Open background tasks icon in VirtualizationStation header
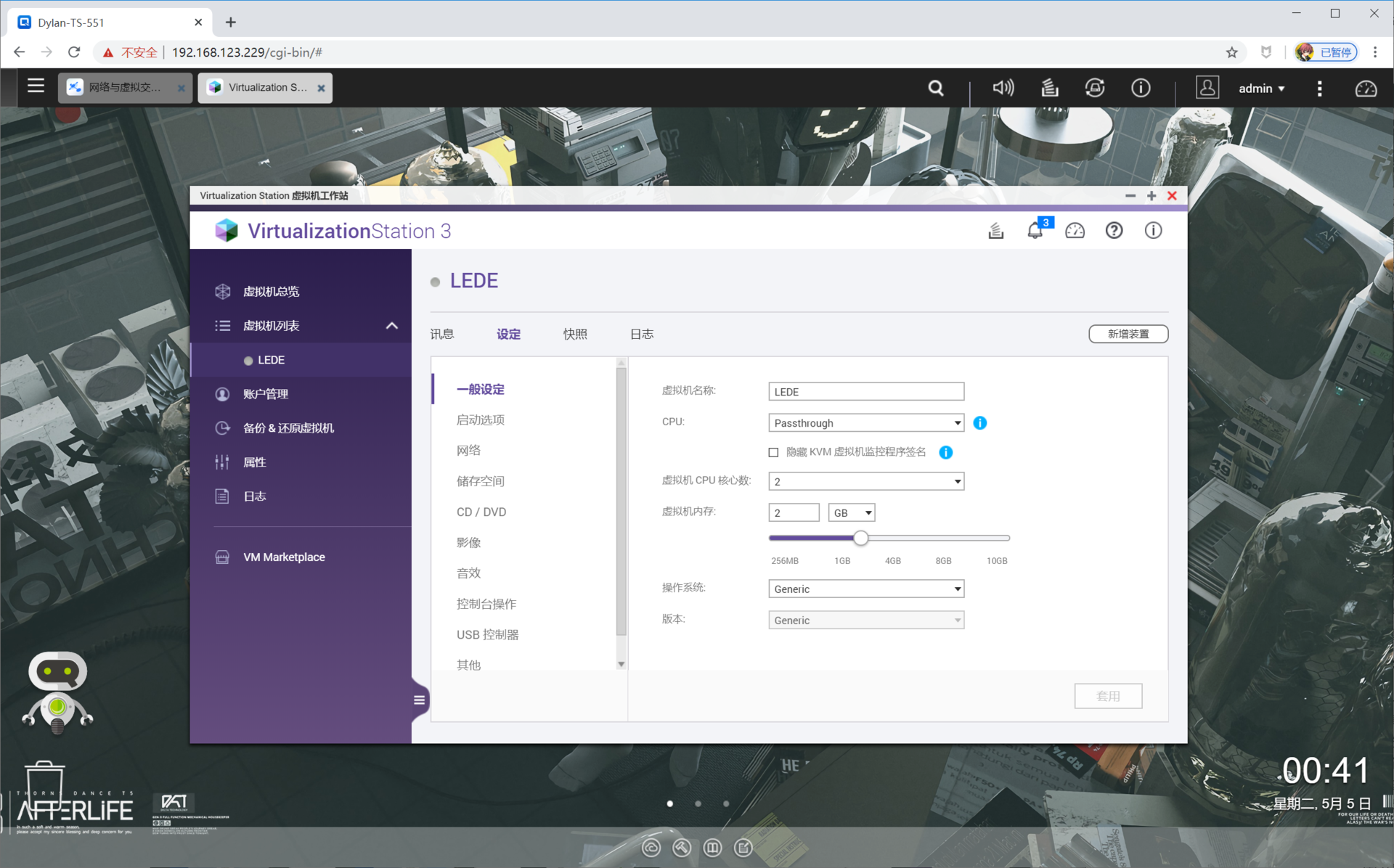Viewport: 1394px width, 868px height. point(995,231)
